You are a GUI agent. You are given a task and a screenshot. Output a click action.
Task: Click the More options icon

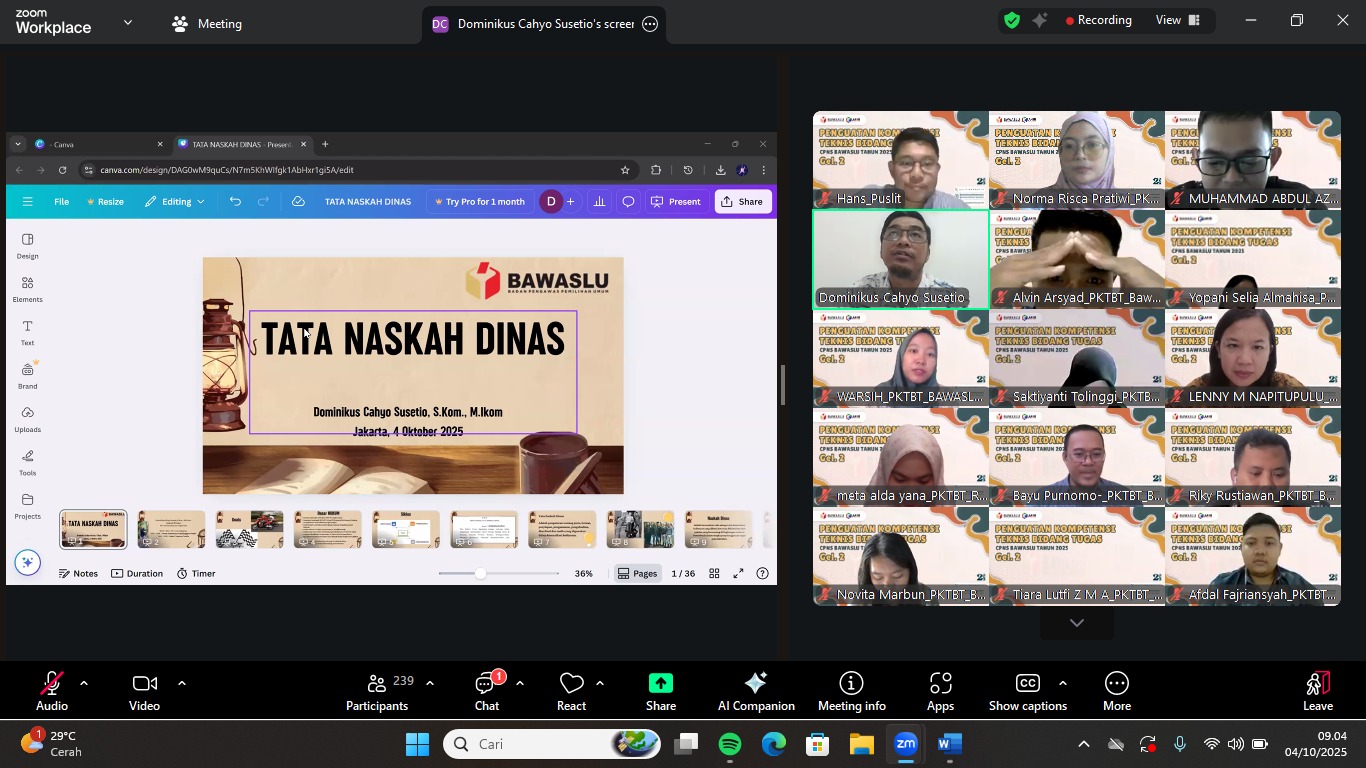1116,691
